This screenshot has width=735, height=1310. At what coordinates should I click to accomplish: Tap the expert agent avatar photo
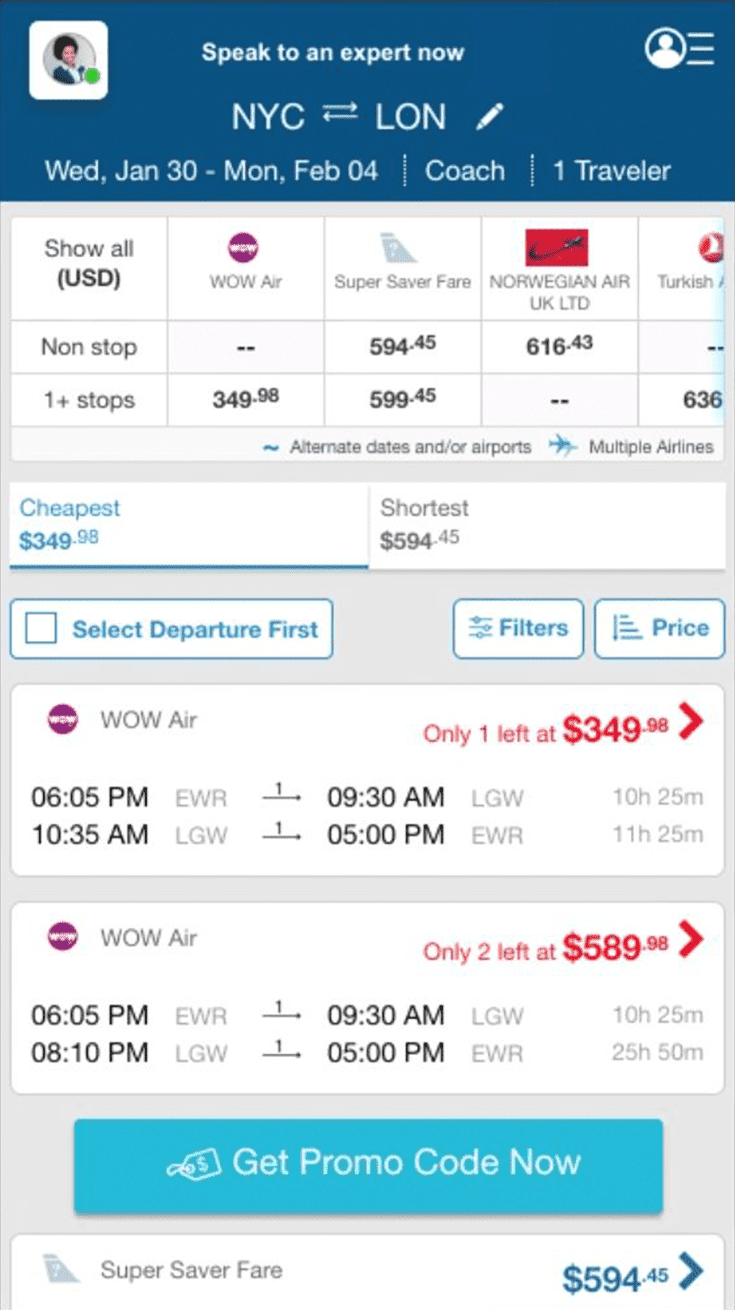click(x=68, y=60)
